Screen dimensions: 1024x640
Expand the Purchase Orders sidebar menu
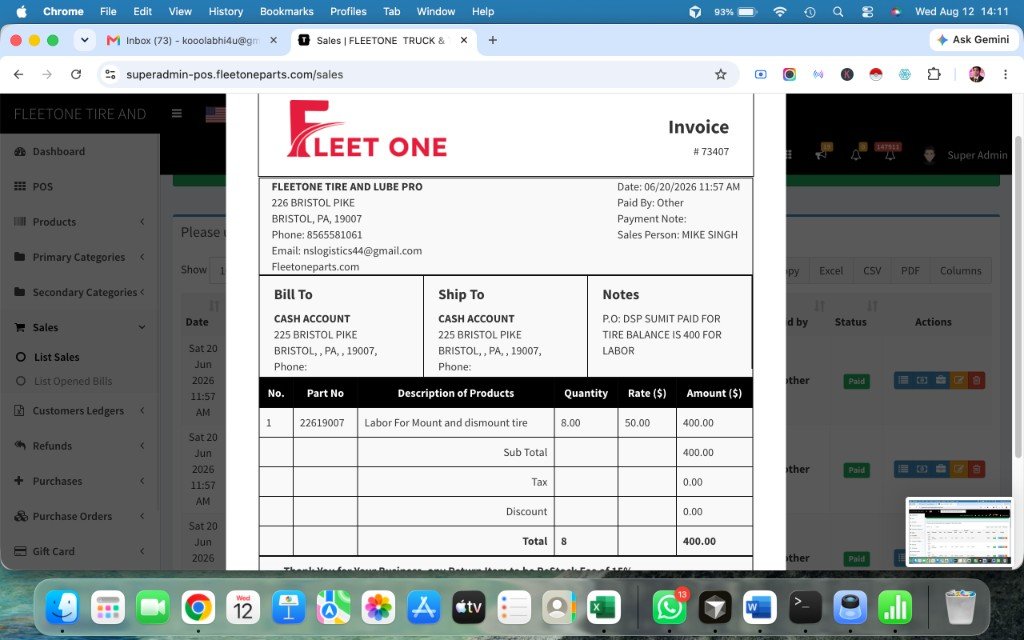78,516
